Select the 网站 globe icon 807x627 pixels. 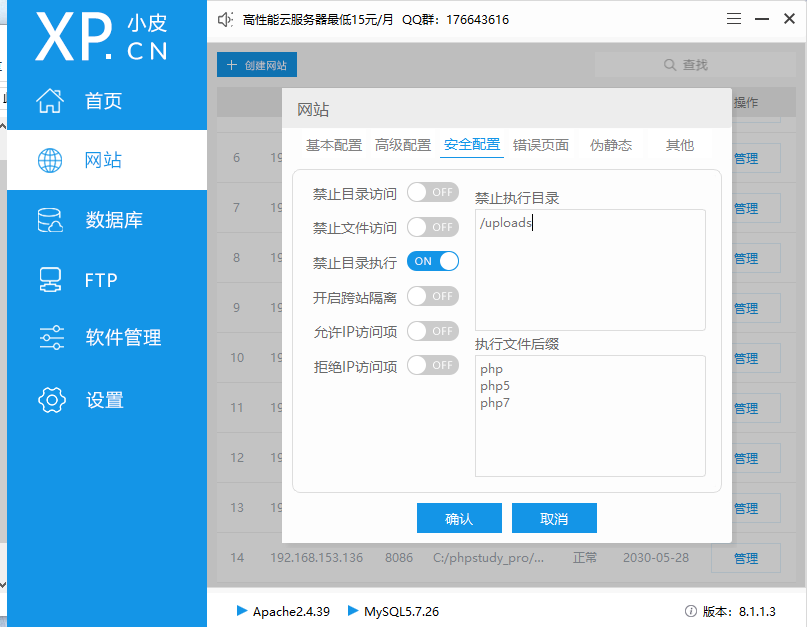pyautogui.click(x=50, y=160)
